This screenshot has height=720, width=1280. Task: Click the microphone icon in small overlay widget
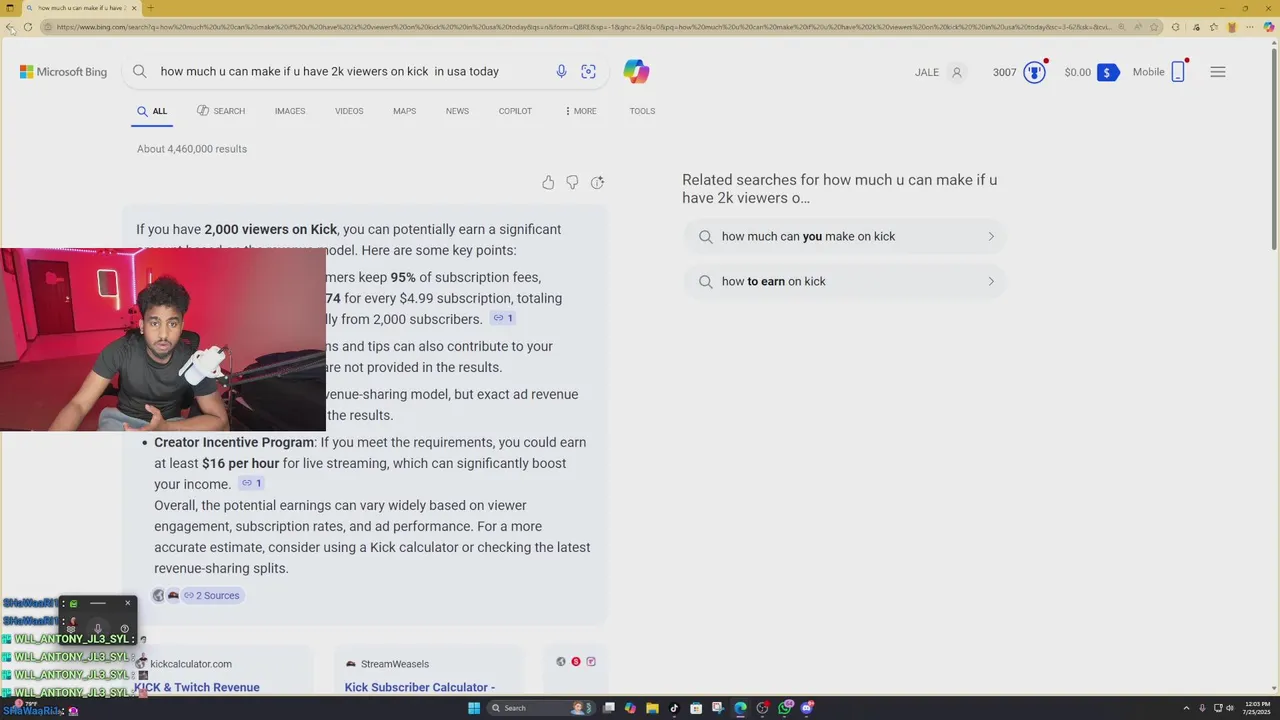click(97, 628)
